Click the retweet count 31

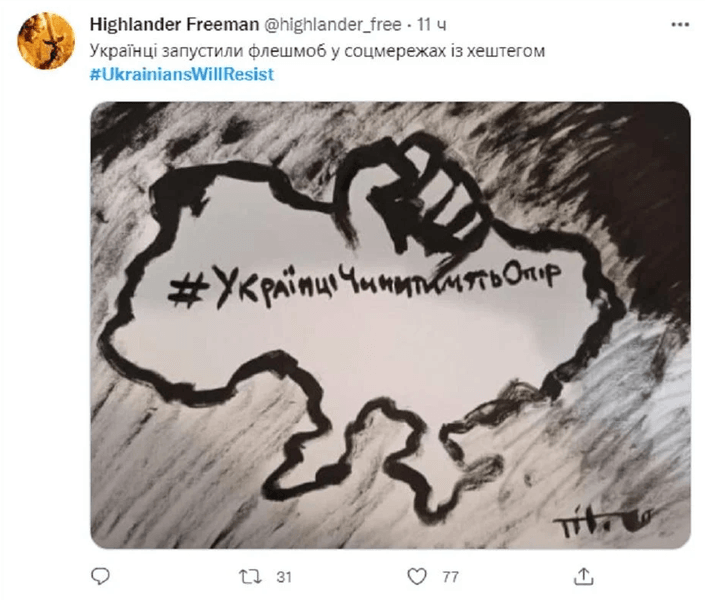click(284, 577)
